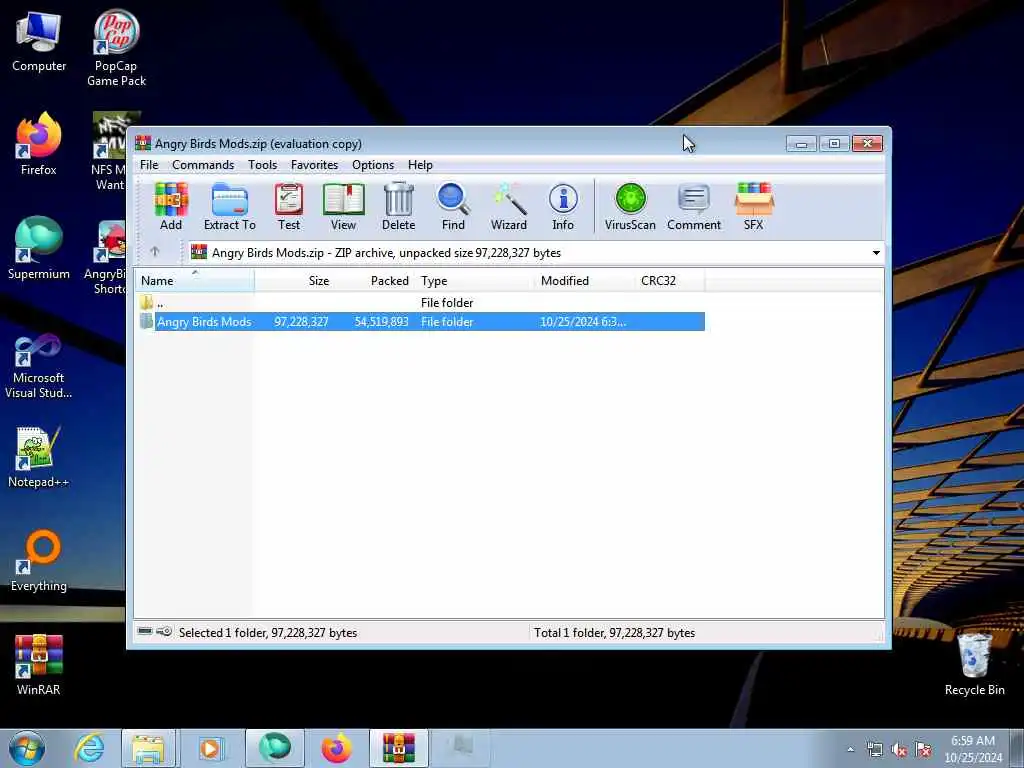
Task: Open Internet Explorer in taskbar
Action: coord(89,748)
